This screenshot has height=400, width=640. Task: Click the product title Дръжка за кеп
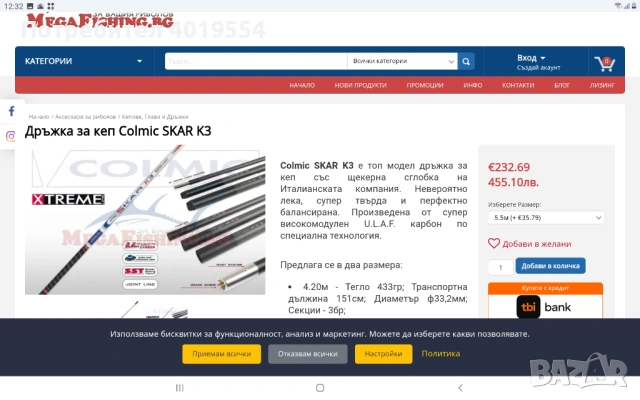(118, 131)
